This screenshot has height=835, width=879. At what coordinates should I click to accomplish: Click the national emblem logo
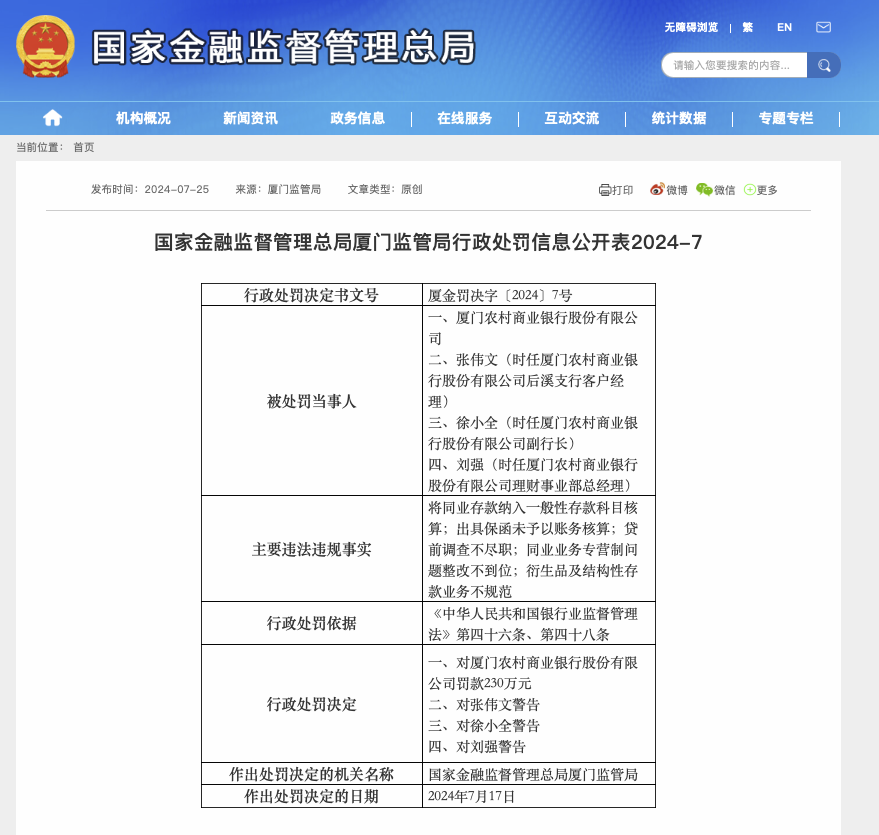45,47
